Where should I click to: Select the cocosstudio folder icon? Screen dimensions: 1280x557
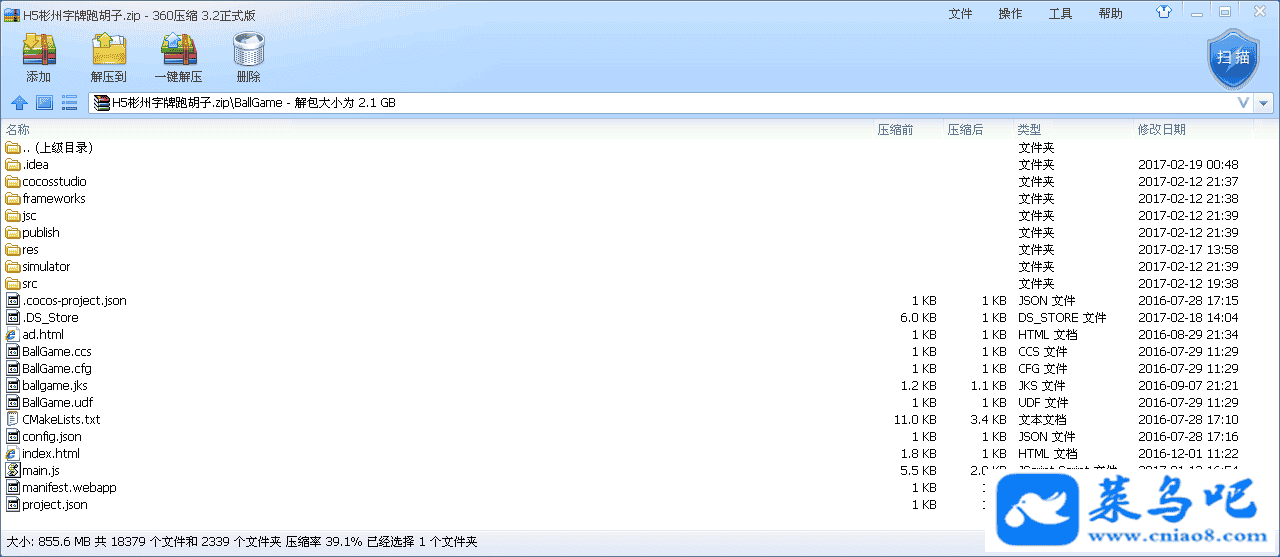13,182
